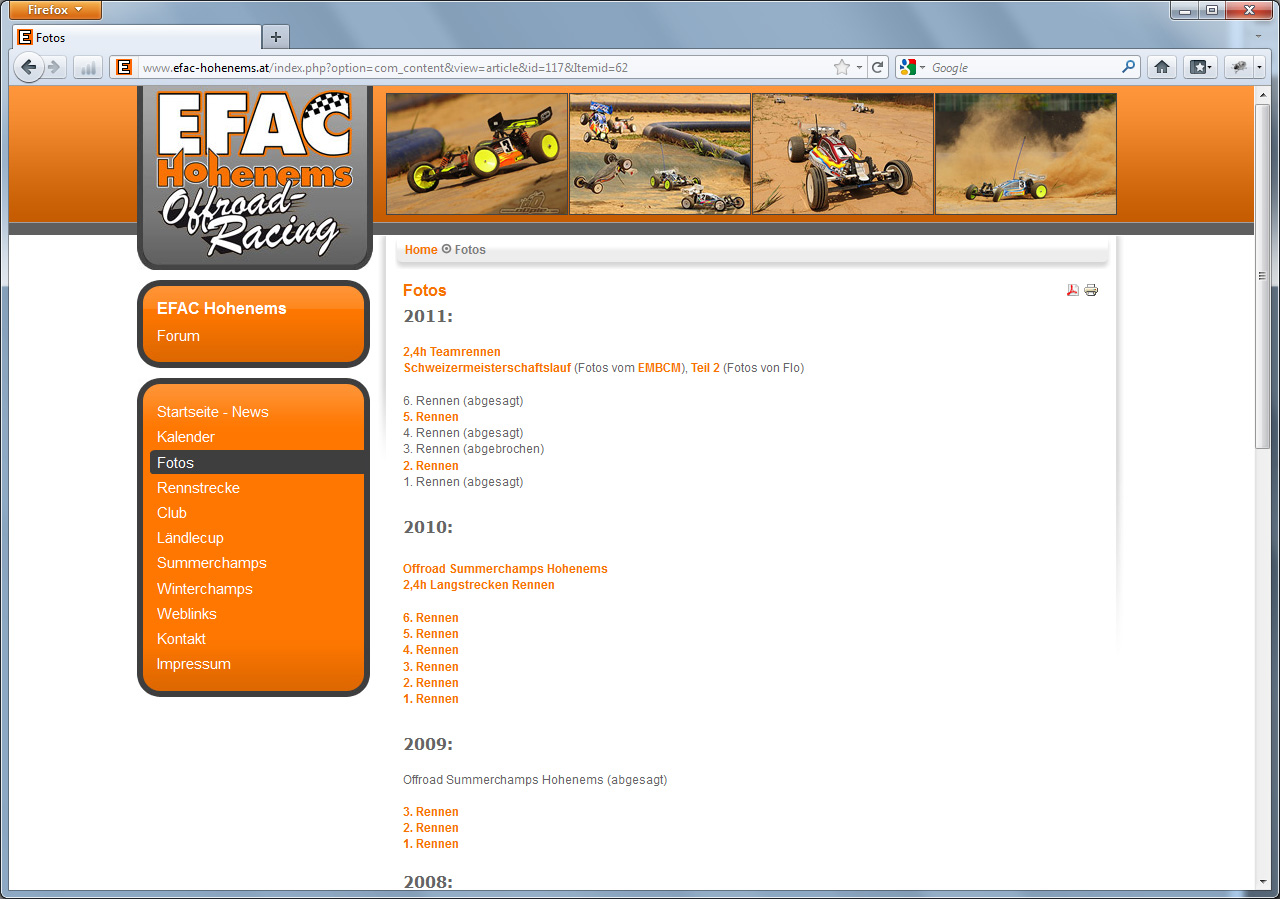
Task: Click the '6. Rennen (abgesagt)' text in 2011
Action: (463, 401)
